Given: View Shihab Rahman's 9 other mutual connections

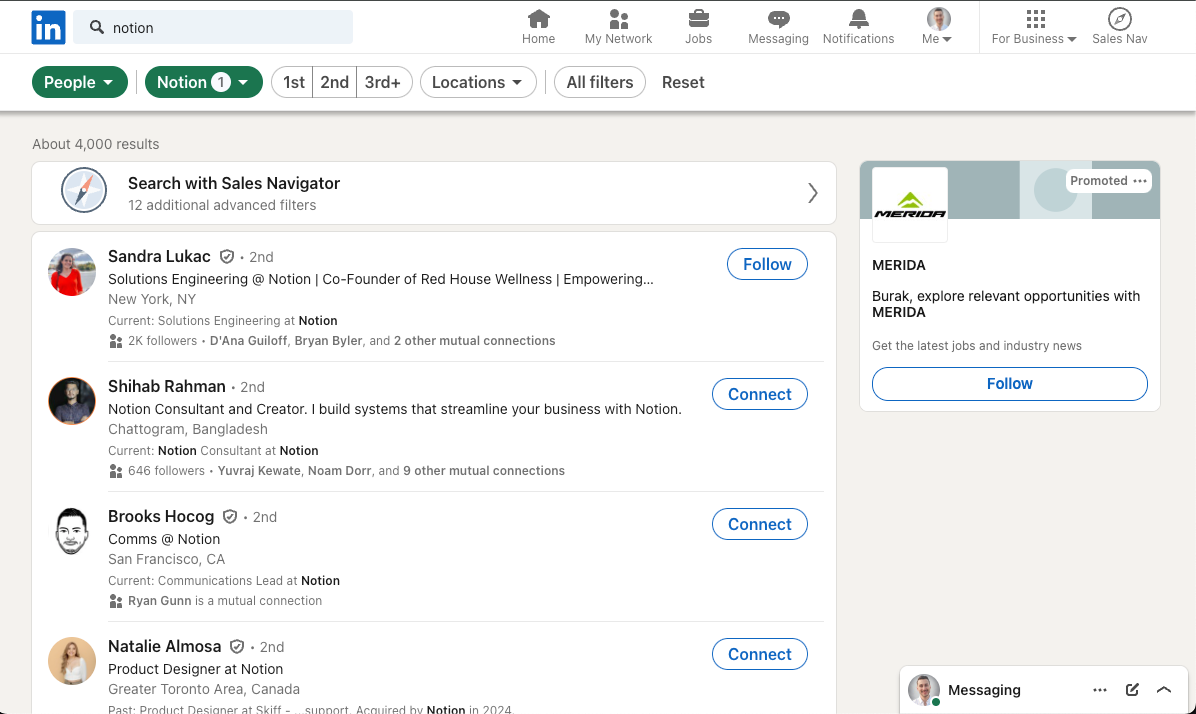Looking at the screenshot, I should point(484,471).
